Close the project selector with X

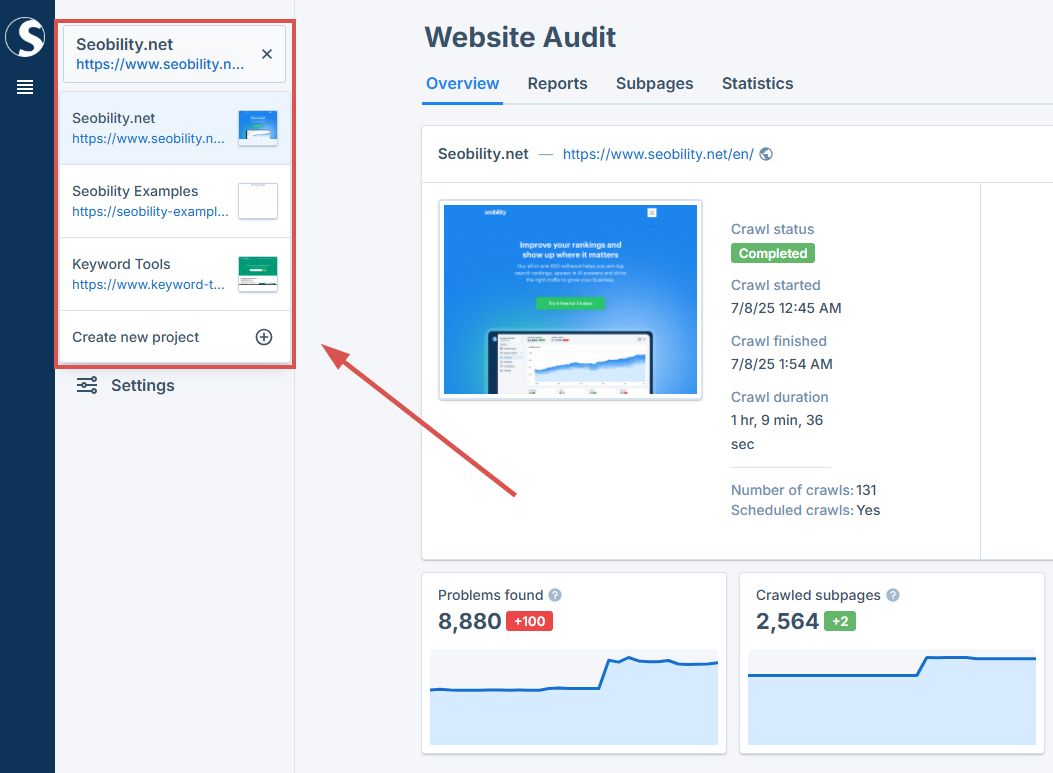pyautogui.click(x=267, y=54)
